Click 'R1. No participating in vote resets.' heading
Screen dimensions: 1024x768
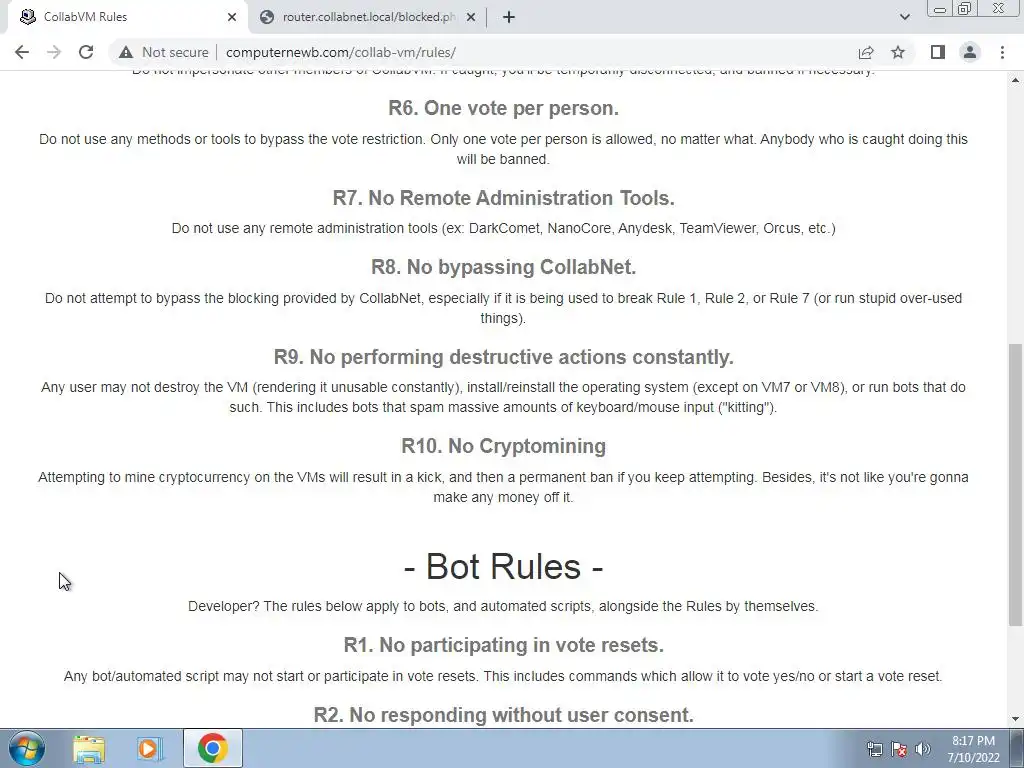pos(504,645)
